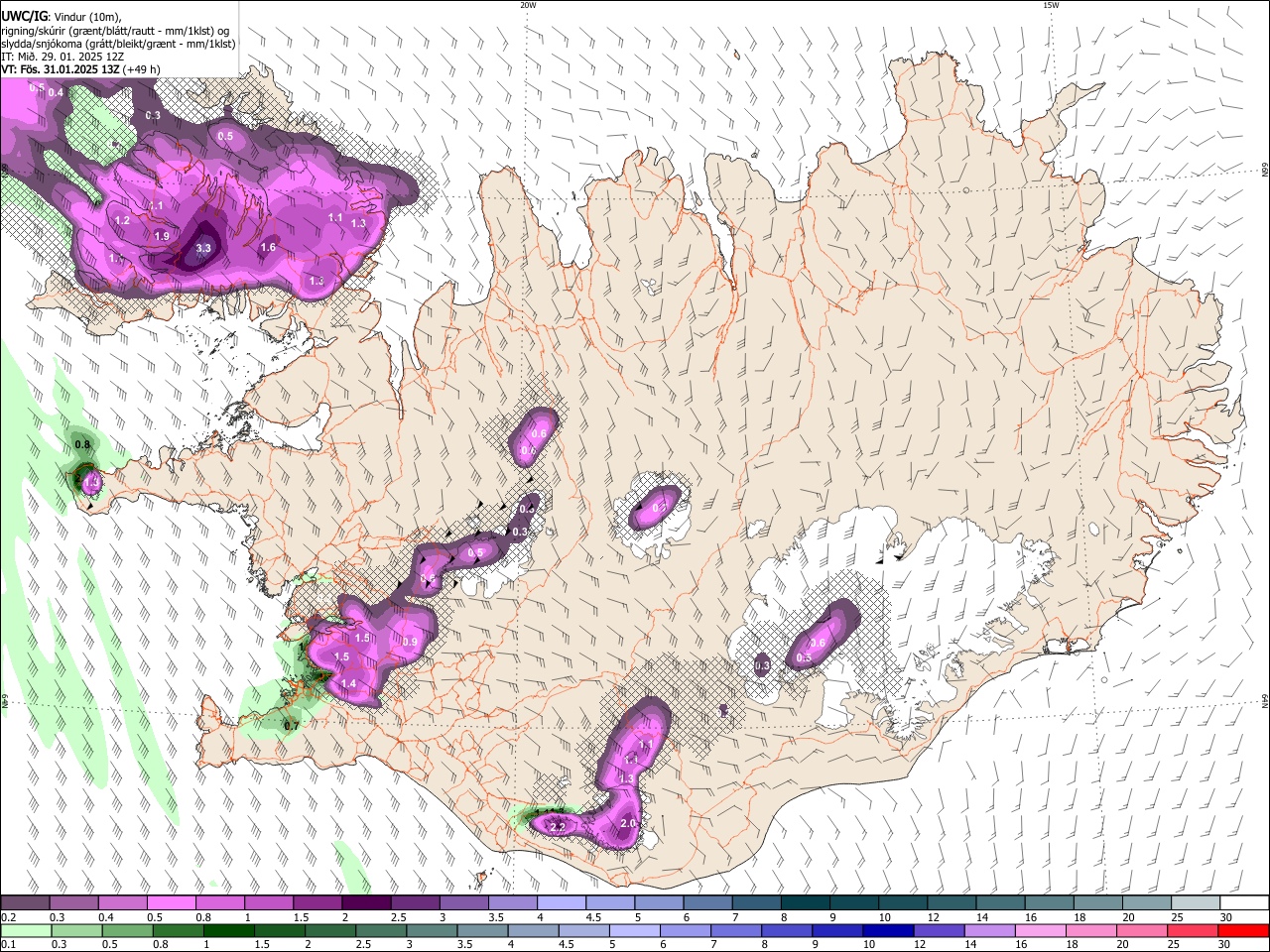This screenshot has height=952, width=1270.
Task: Click the 0.2 label on the snow scale
Action: [x=8, y=917]
